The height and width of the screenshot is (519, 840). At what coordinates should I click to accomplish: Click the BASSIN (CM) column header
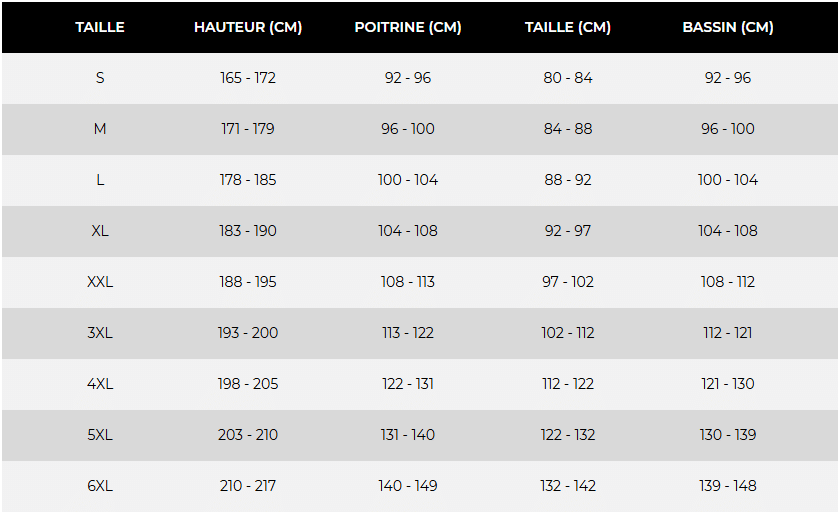click(728, 27)
